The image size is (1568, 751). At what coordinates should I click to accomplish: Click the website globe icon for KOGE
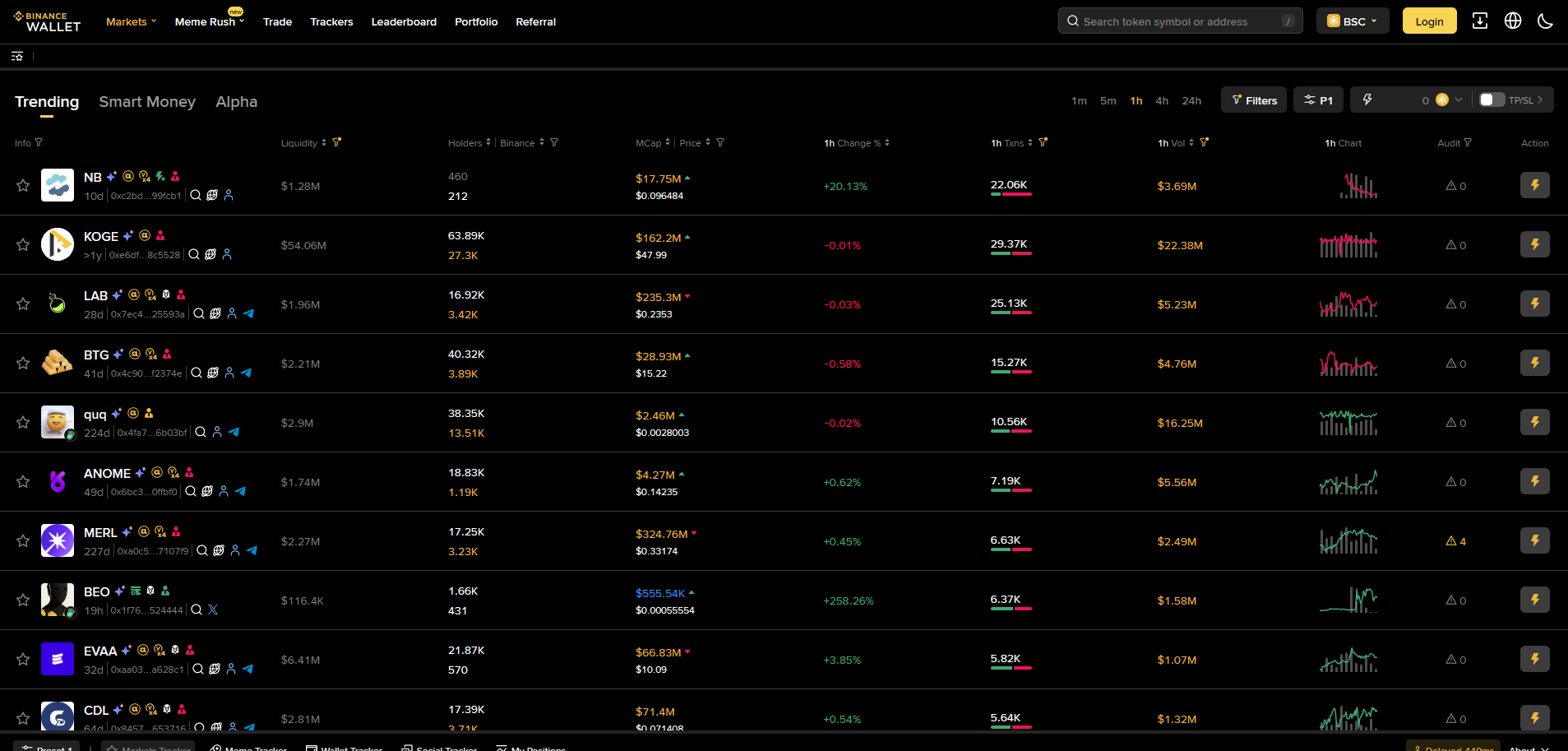[x=210, y=255]
